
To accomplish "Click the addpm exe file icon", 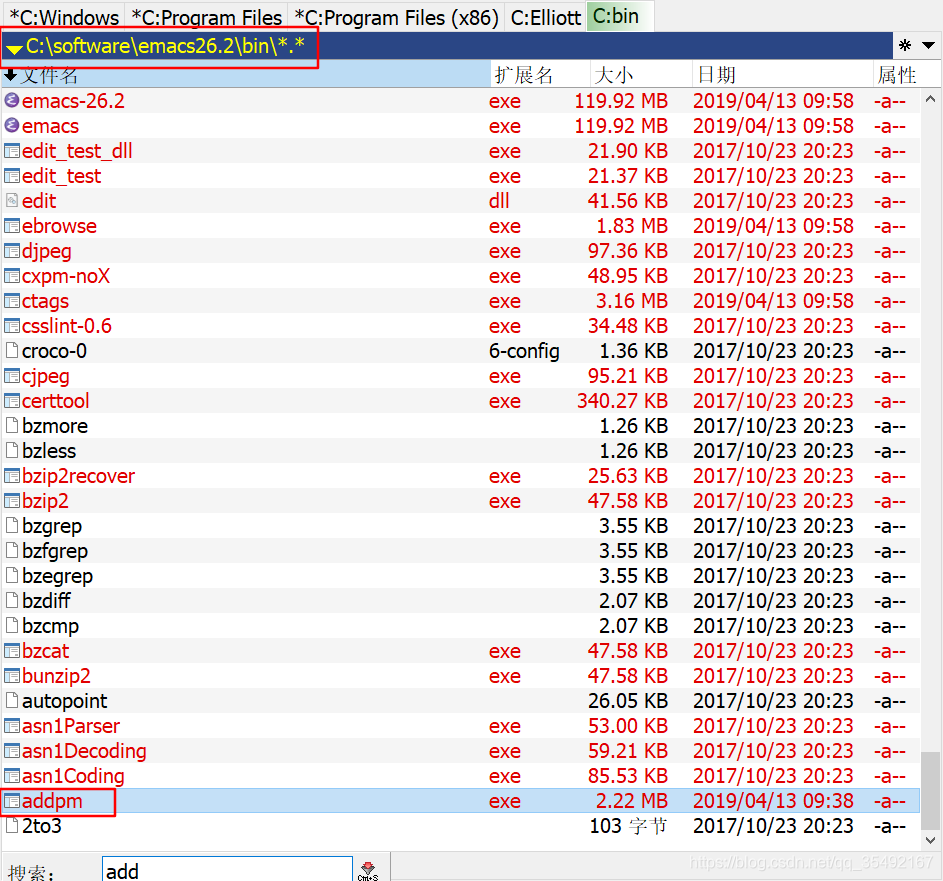I will click(x=11, y=801).
